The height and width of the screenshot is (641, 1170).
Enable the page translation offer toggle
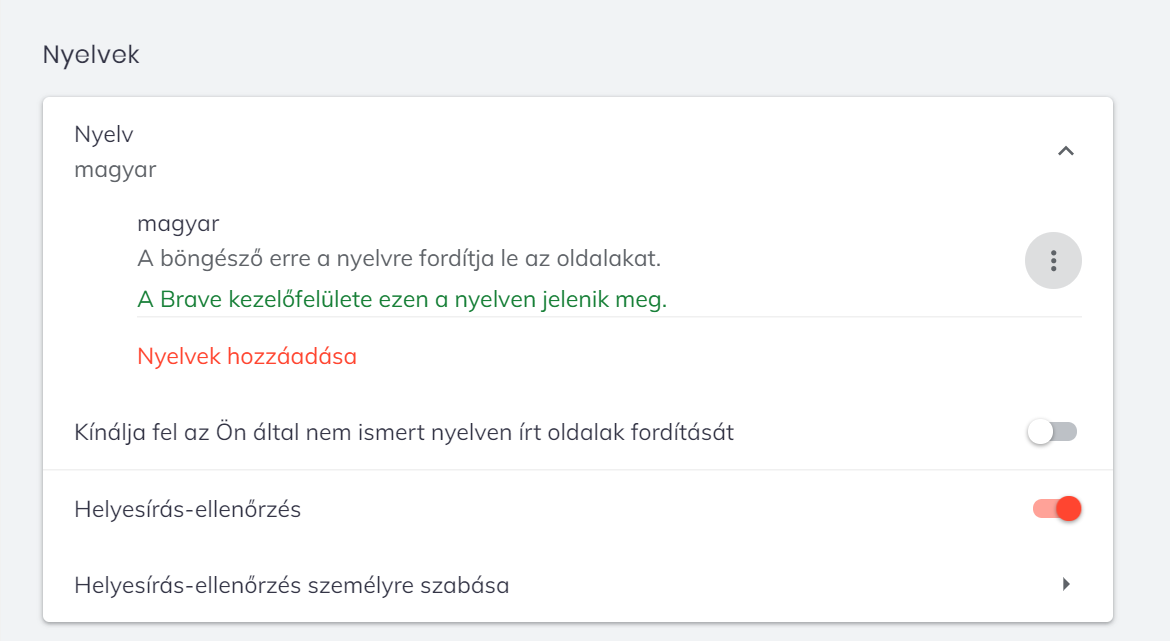coord(1053,432)
